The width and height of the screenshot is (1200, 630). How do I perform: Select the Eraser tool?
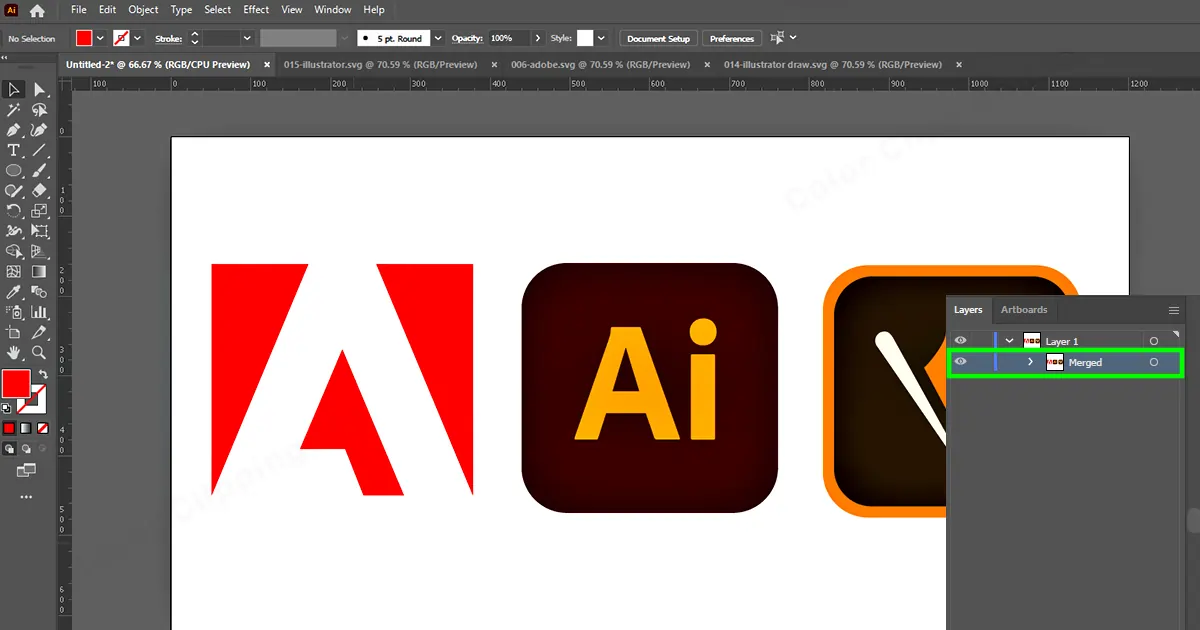[x=39, y=191]
